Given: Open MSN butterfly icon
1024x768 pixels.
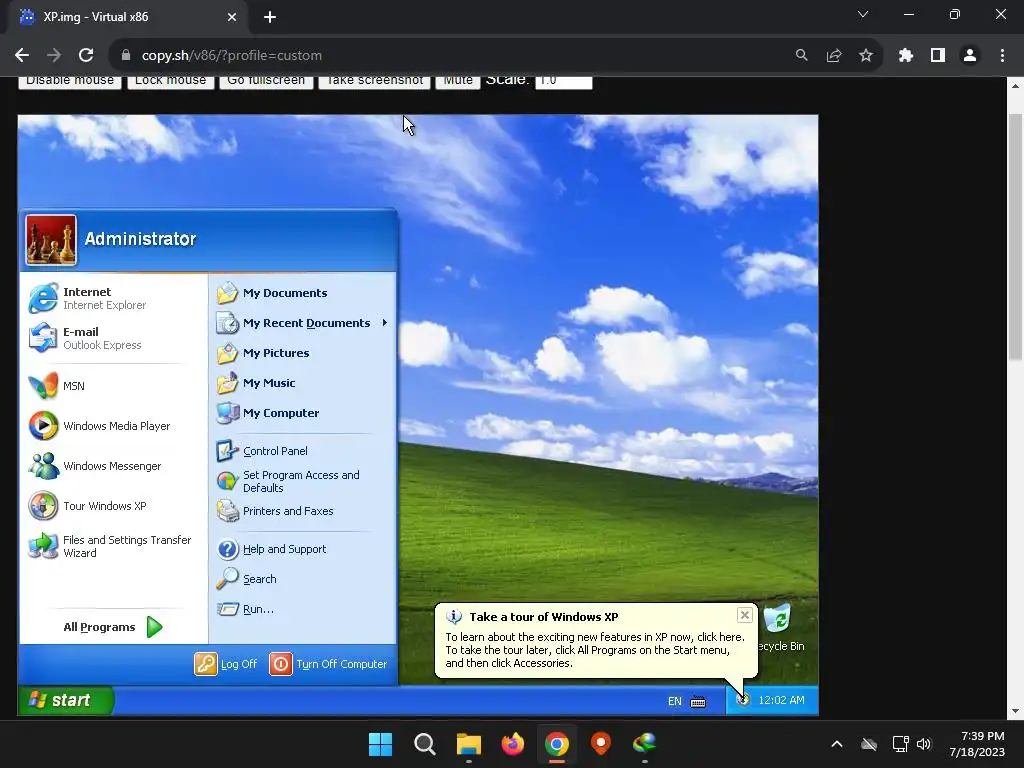Looking at the screenshot, I should click(43, 386).
